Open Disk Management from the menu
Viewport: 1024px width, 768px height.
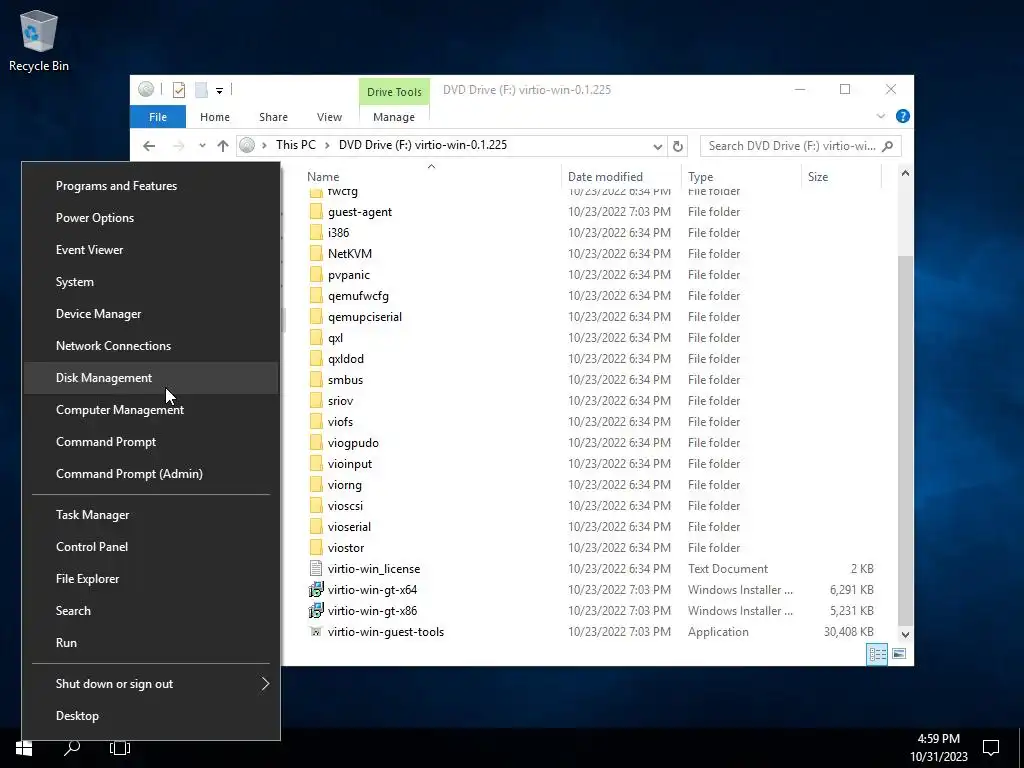[x=151, y=378]
